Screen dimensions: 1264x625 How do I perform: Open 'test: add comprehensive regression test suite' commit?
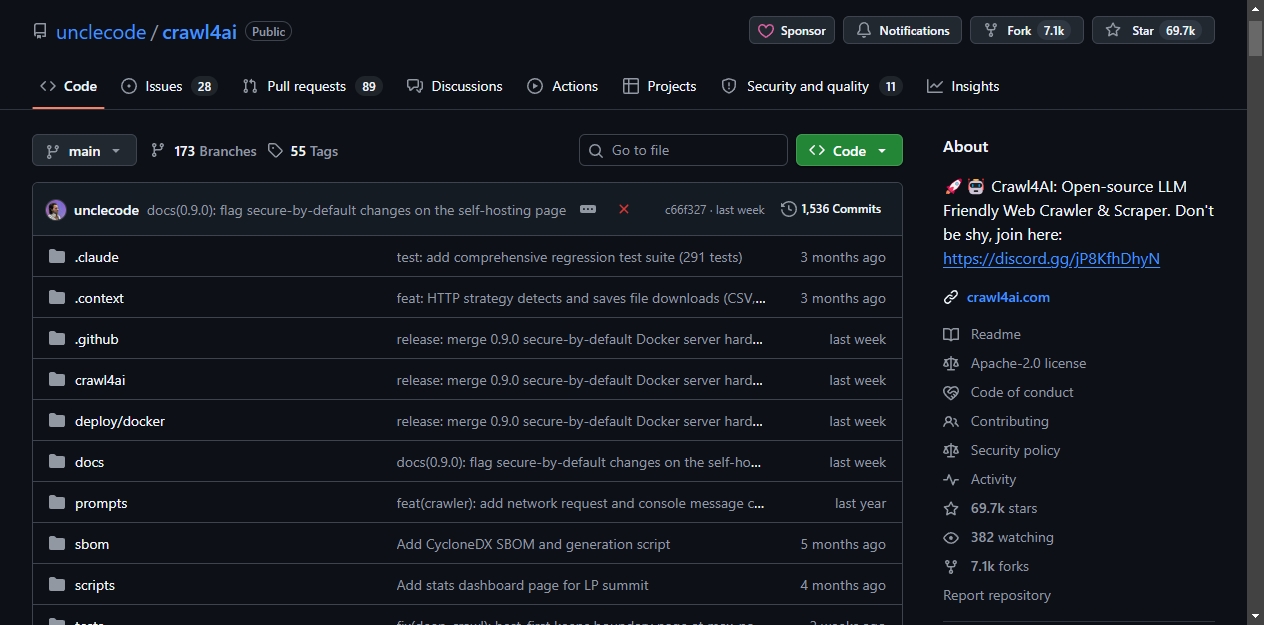point(569,257)
